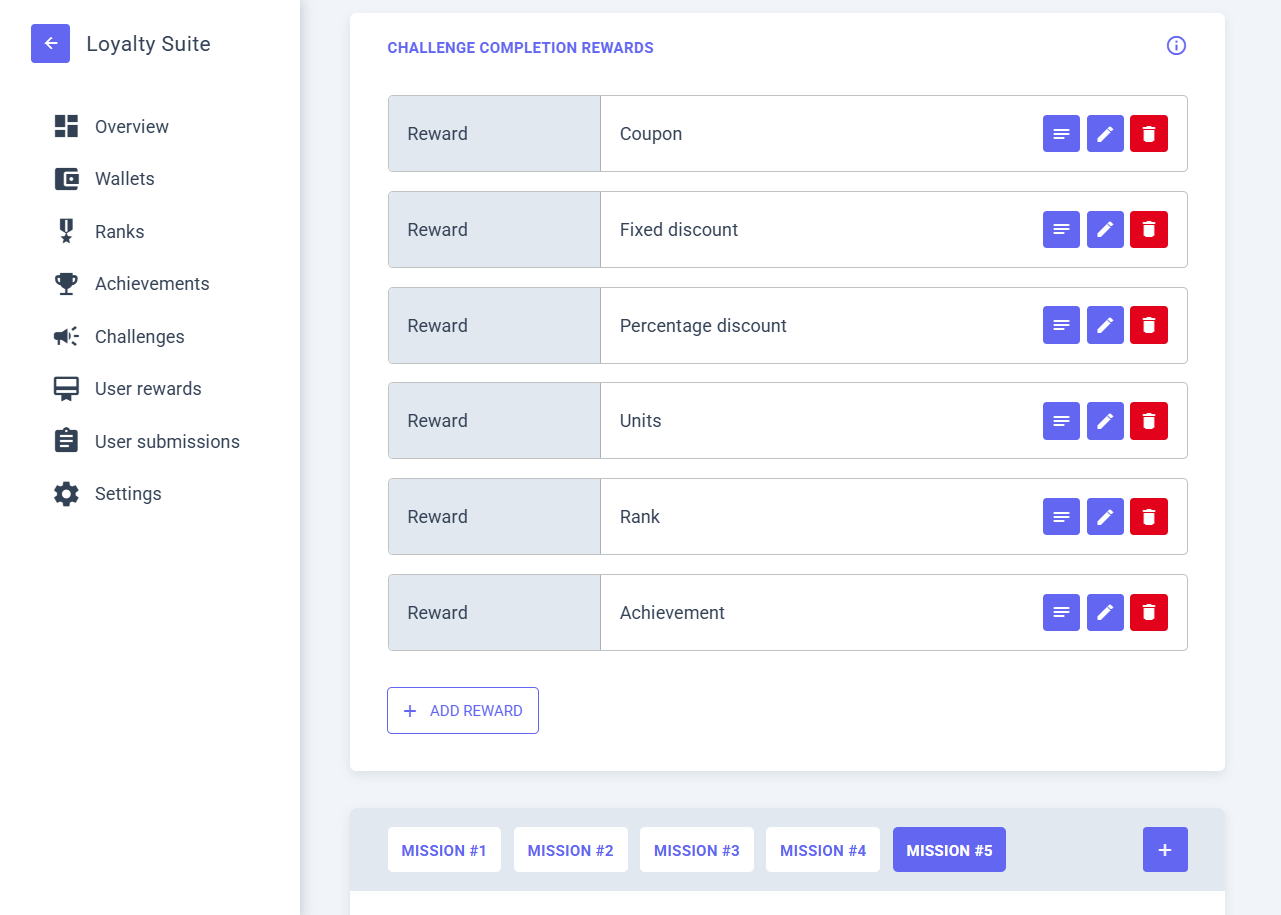Click the Challenges megaphone icon
This screenshot has width=1281, height=915.
point(66,336)
